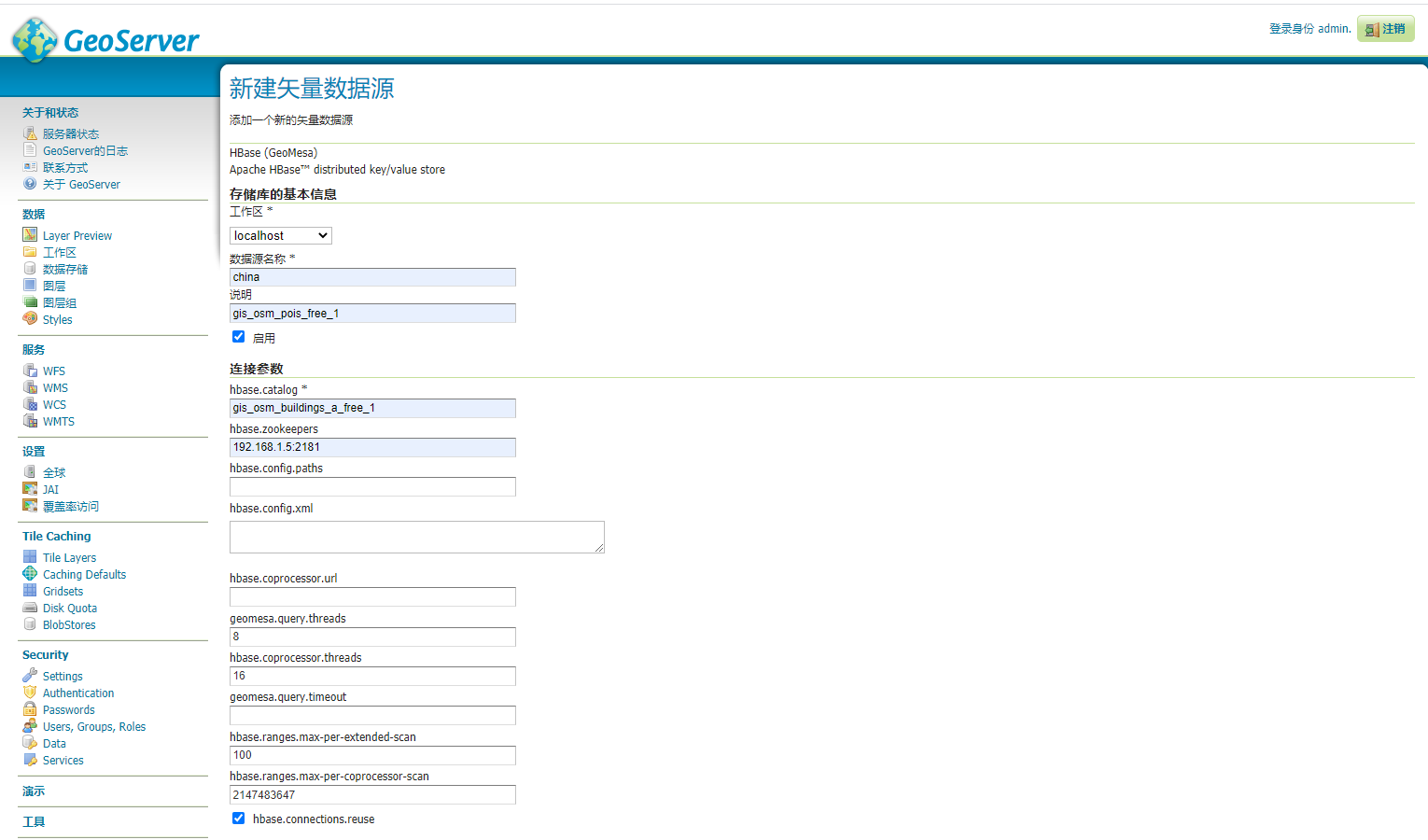Open 数据存储 using its storage icon
This screenshot has width=1428, height=840.
[29, 268]
